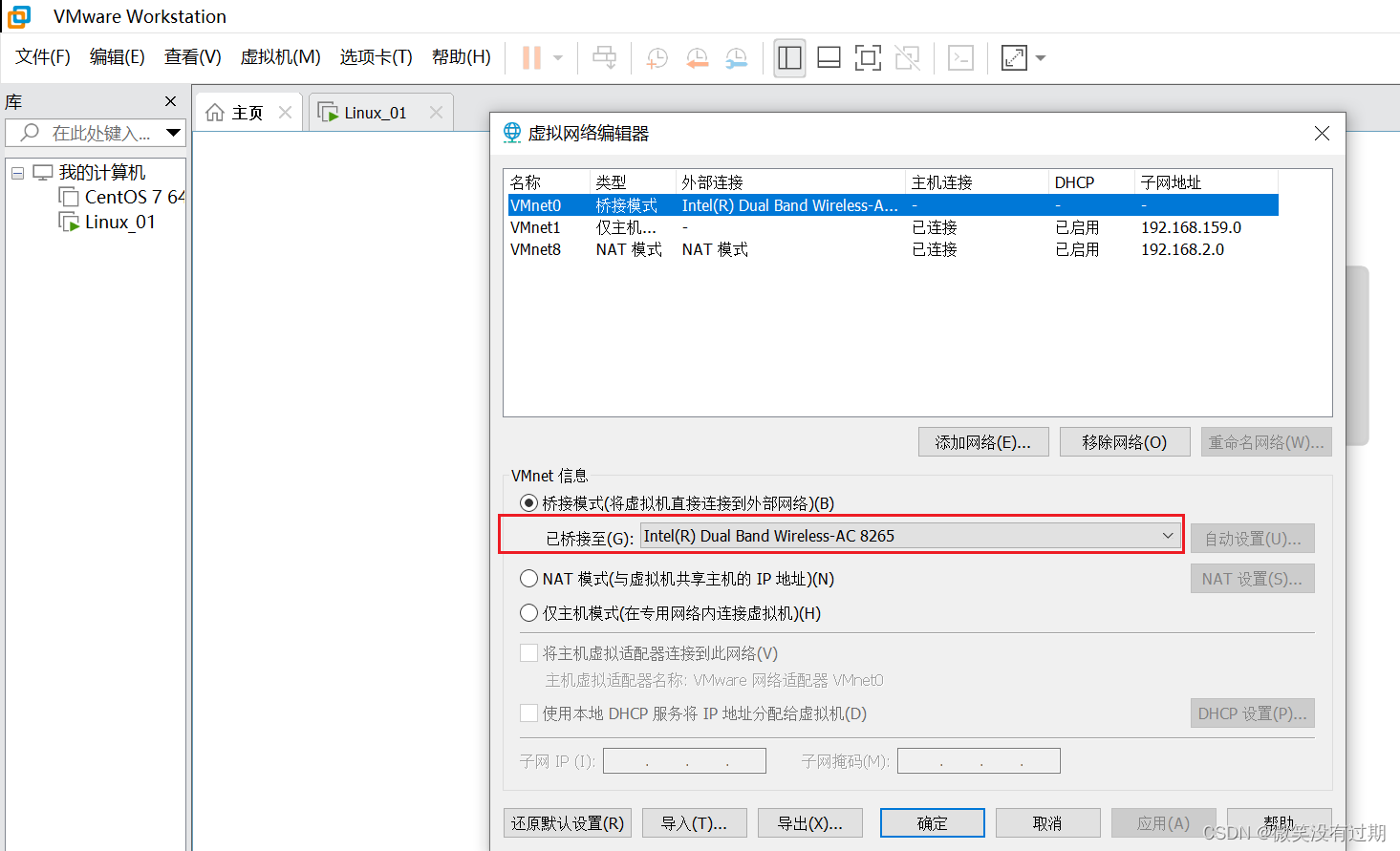Click the 192.168.159.0 subnet address cell
Screen dimensions: 1400x851
(x=1191, y=227)
